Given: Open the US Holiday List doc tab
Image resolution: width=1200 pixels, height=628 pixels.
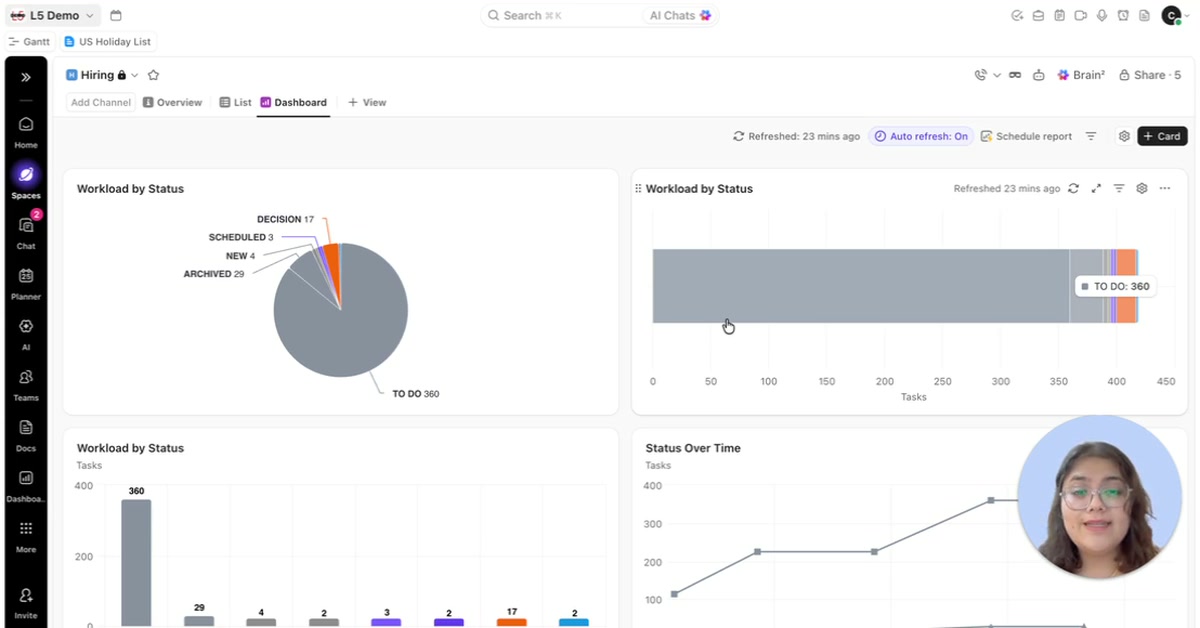Looking at the screenshot, I should [107, 42].
